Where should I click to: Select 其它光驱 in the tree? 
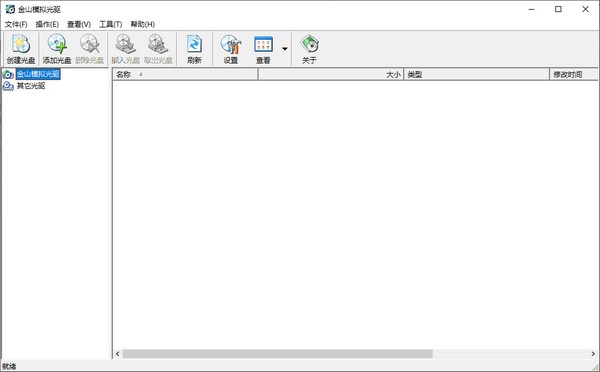tap(31, 86)
